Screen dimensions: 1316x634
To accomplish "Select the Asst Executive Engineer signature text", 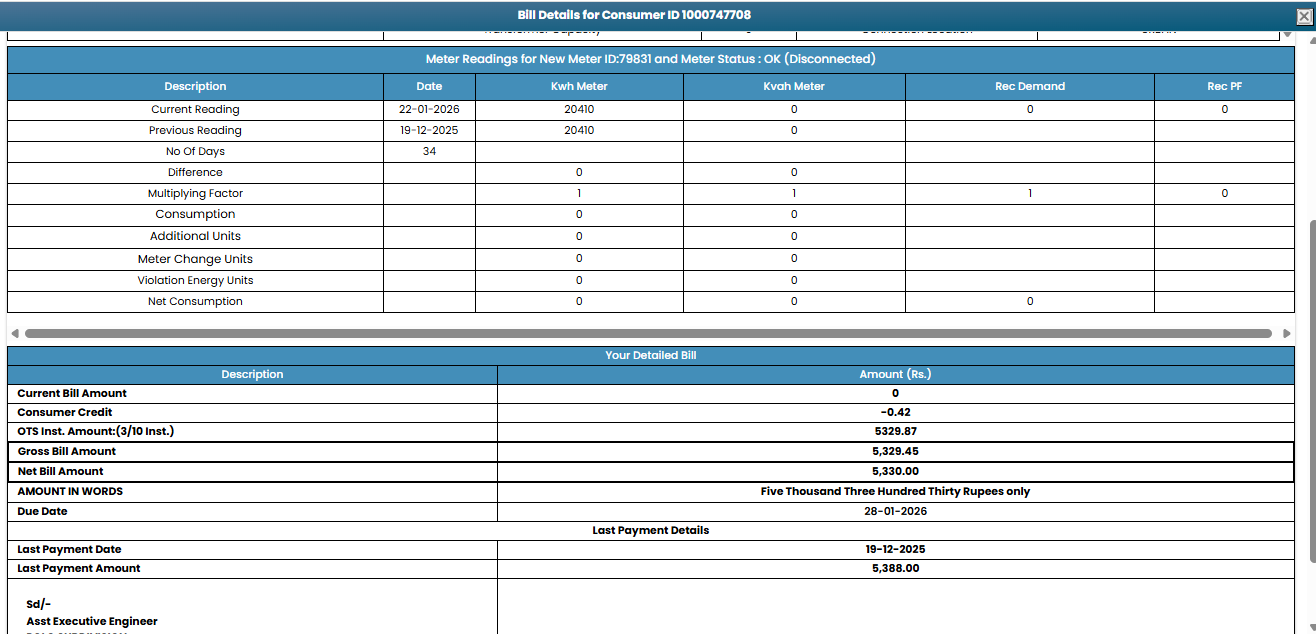I will click(x=92, y=621).
